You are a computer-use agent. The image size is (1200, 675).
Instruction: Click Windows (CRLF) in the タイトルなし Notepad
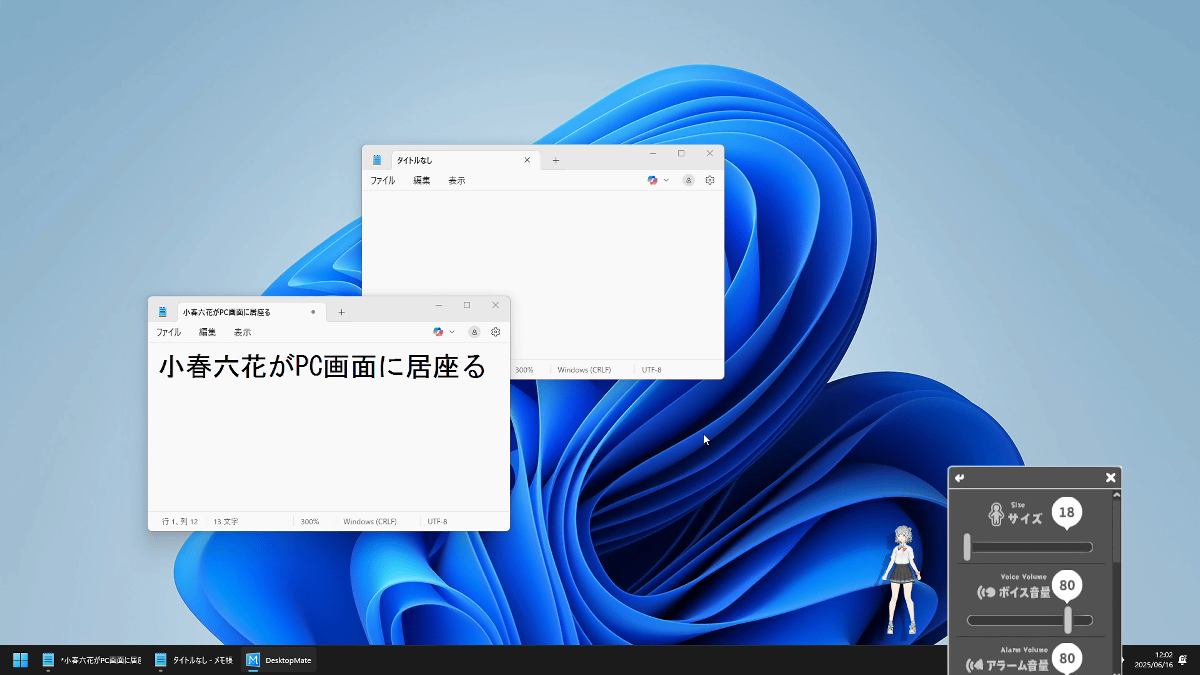point(584,370)
